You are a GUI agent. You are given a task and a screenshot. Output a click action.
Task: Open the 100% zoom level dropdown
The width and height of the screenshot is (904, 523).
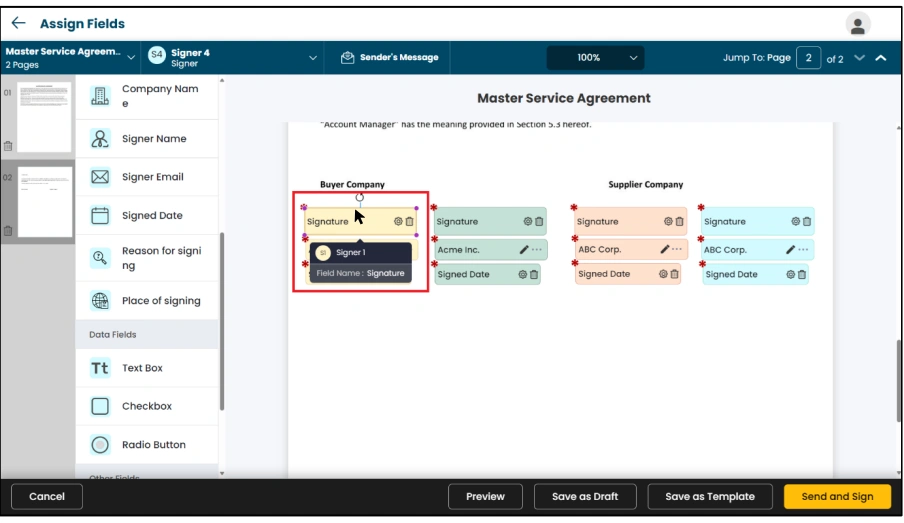(x=595, y=57)
